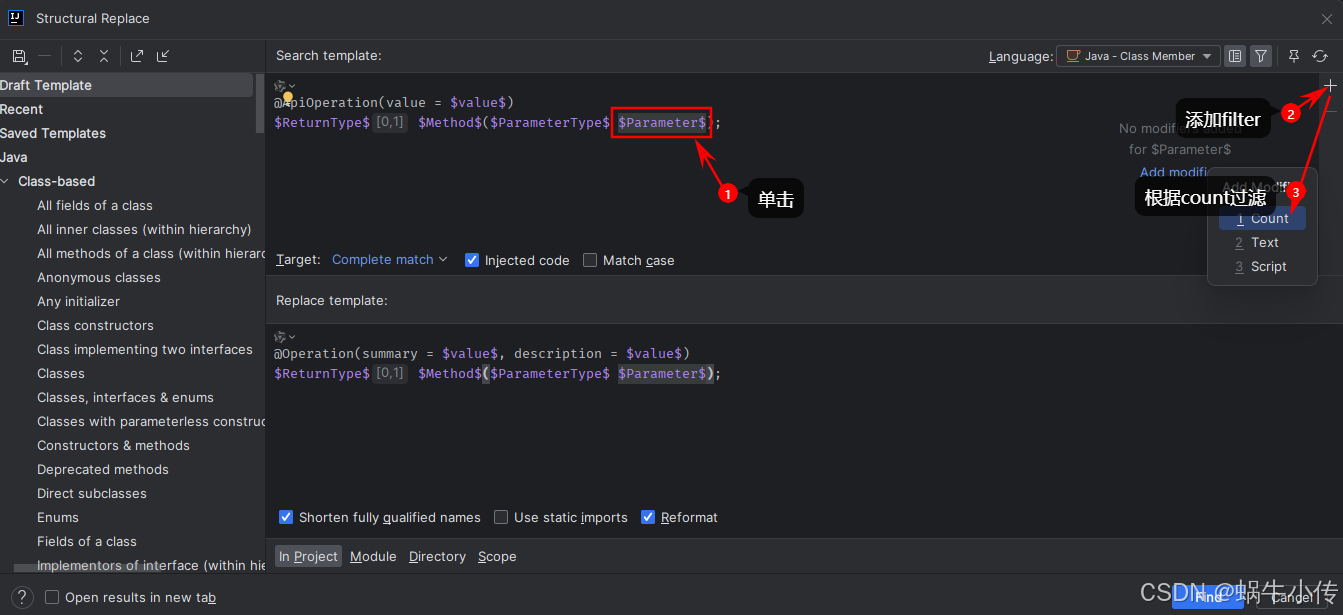Viewport: 1343px width, 615px height.
Task: Select Fields of a class template
Action: [87, 541]
